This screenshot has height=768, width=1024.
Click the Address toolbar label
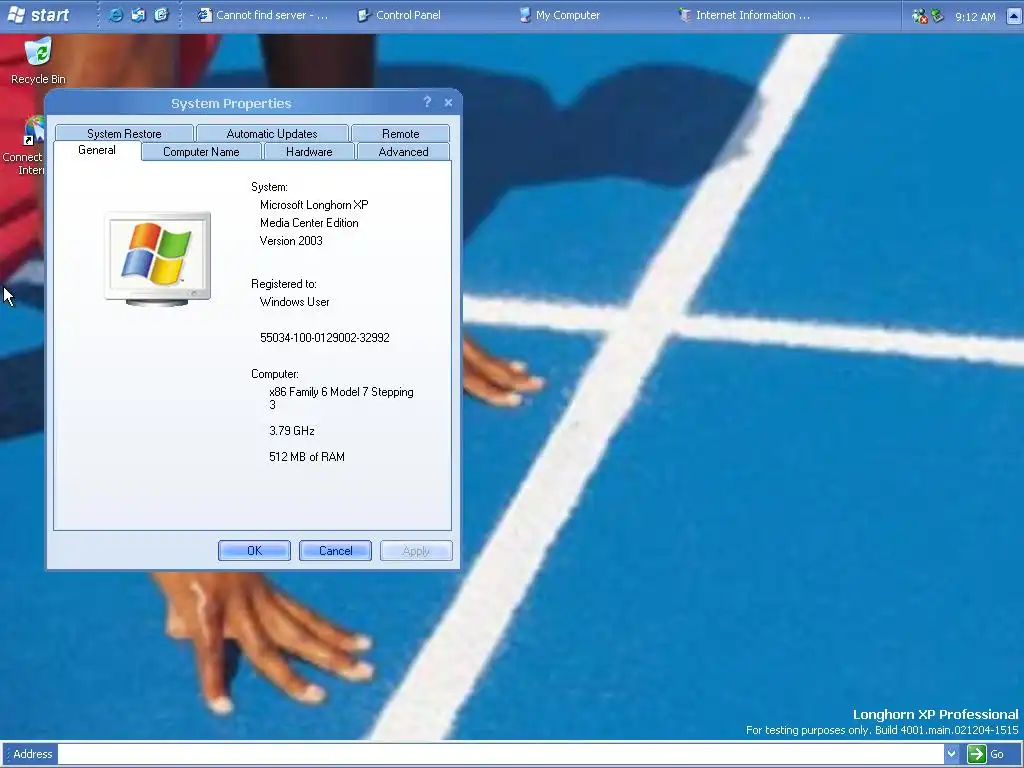(x=33, y=754)
